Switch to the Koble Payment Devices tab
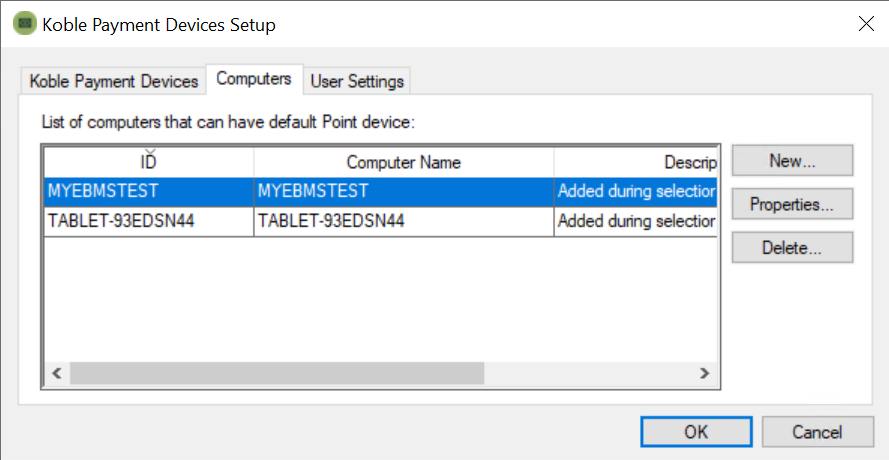 coord(113,81)
